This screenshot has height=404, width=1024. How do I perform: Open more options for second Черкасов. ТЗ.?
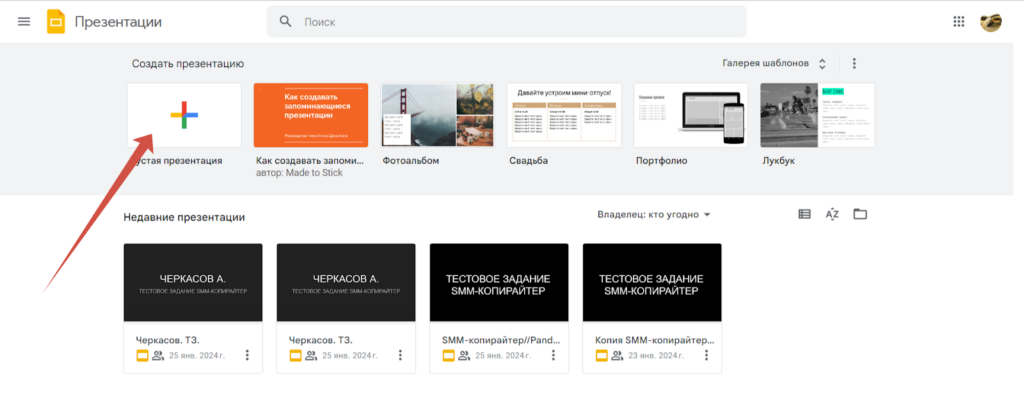coord(400,355)
